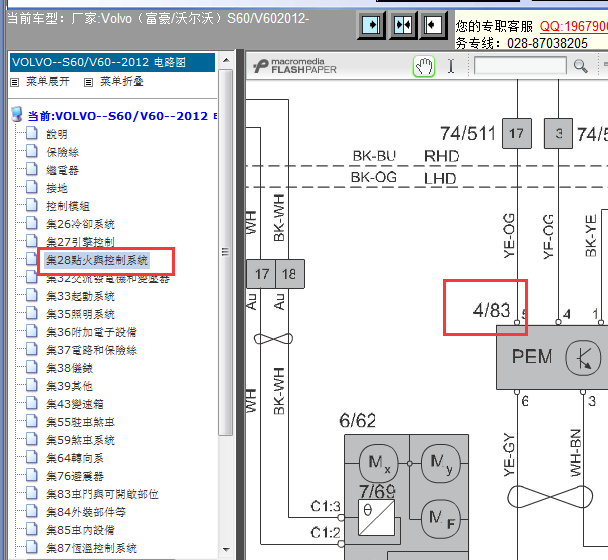608x560 pixels.
Task: Click the Mx motor symbol
Action: point(379,463)
